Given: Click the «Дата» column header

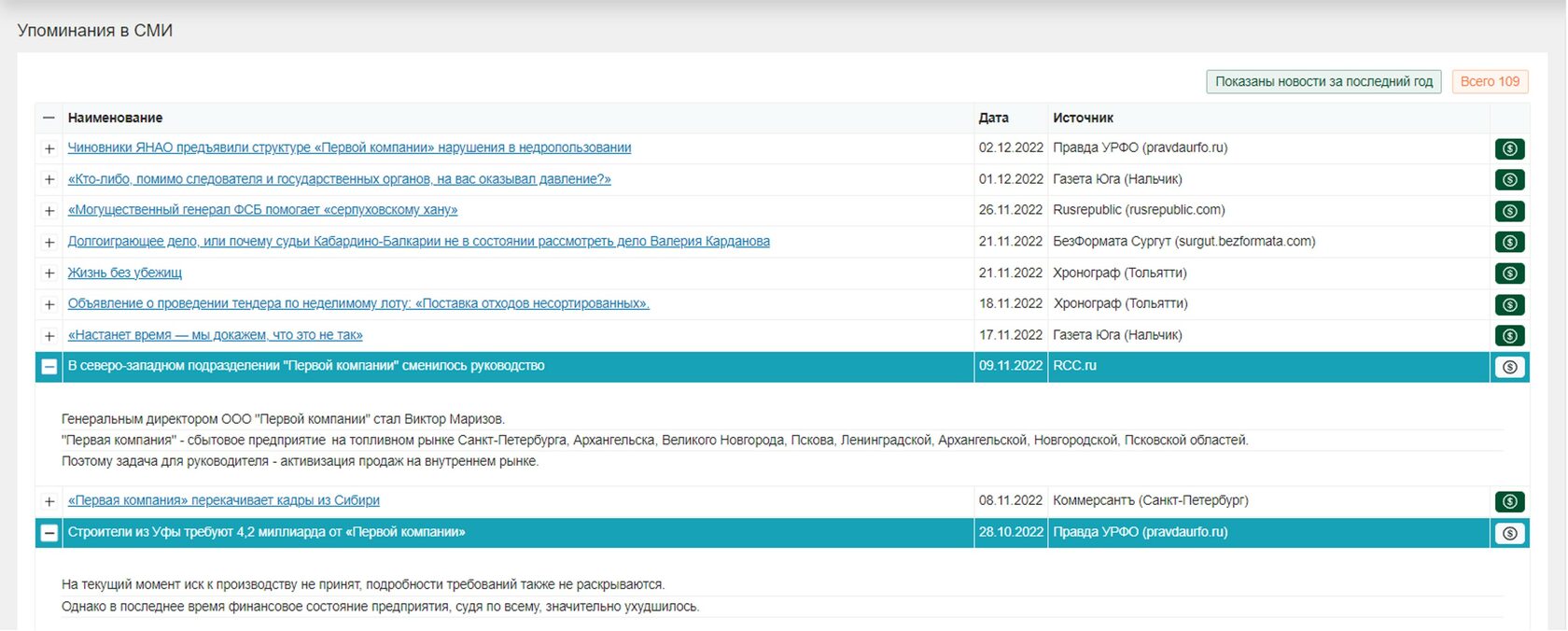Looking at the screenshot, I should click(x=993, y=118).
